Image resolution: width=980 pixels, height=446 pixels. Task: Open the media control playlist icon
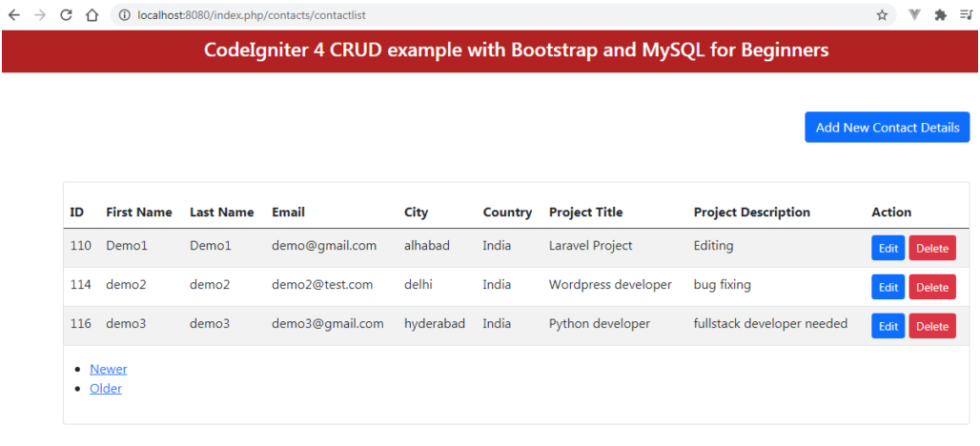(x=966, y=15)
